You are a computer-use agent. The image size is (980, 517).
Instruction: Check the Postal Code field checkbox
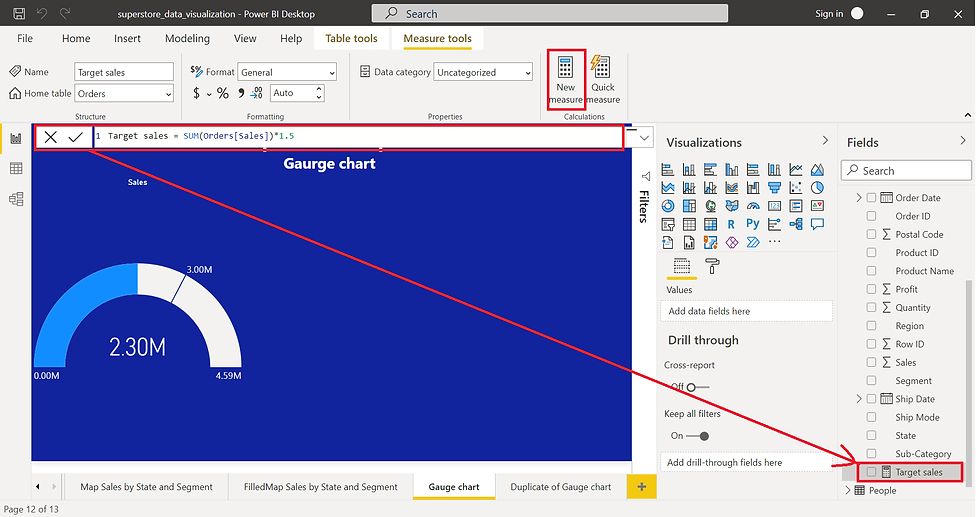tap(871, 234)
